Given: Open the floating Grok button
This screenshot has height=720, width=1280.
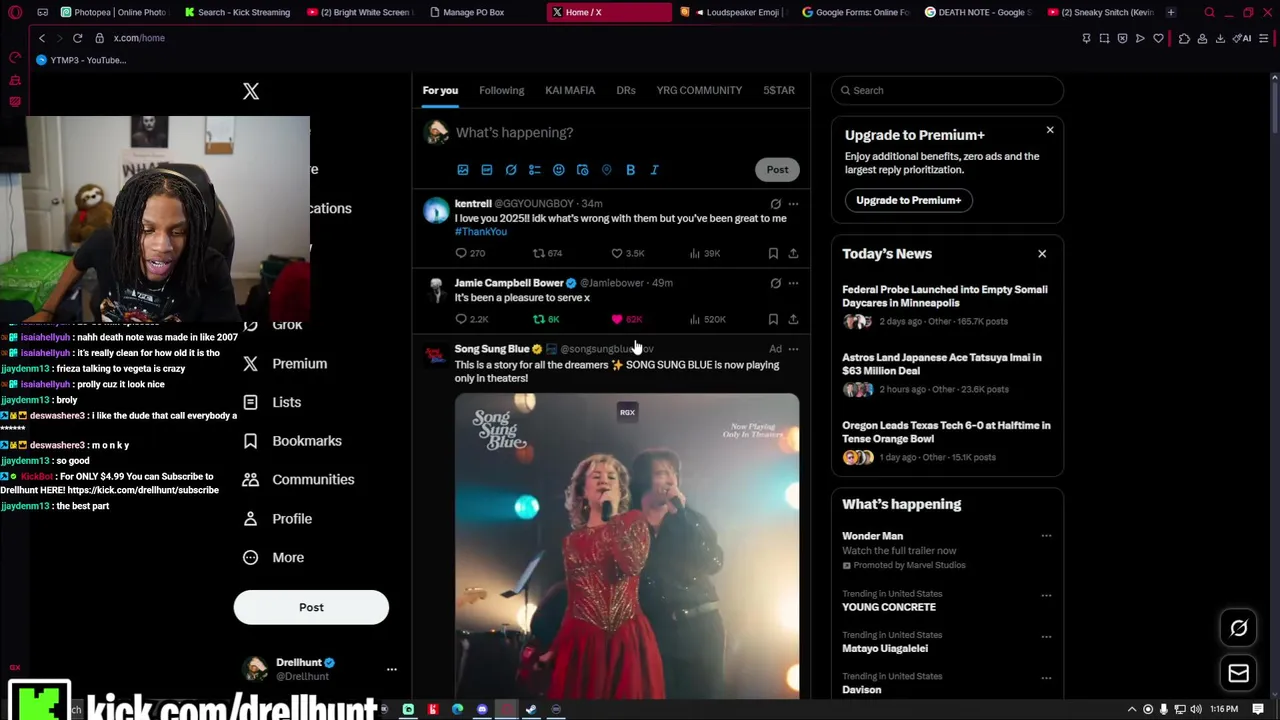Looking at the screenshot, I should [1238, 628].
